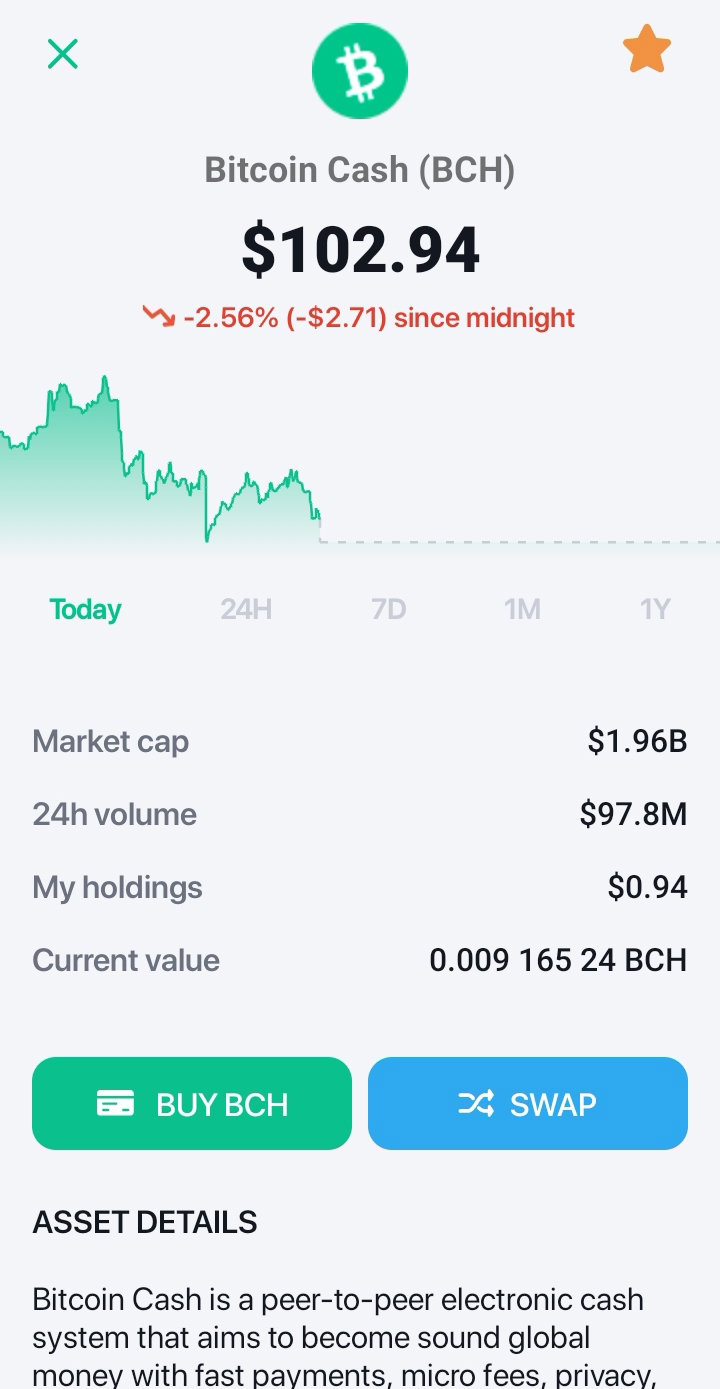Select the Market cap row
This screenshot has height=1389, width=720.
(360, 741)
